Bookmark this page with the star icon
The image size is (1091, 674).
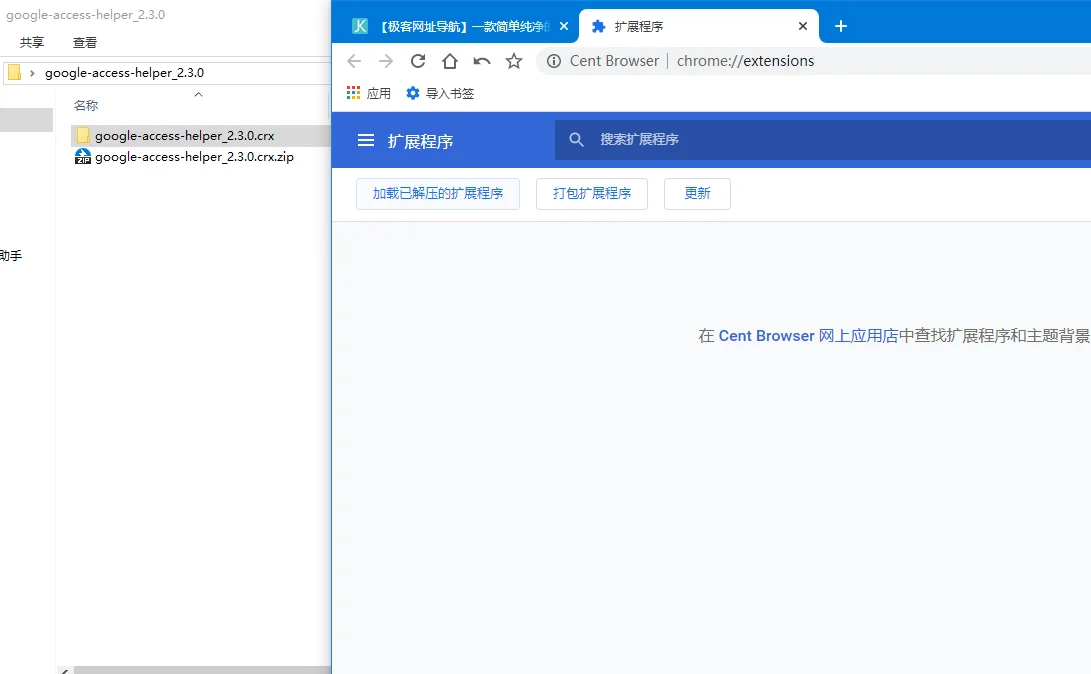pos(513,61)
